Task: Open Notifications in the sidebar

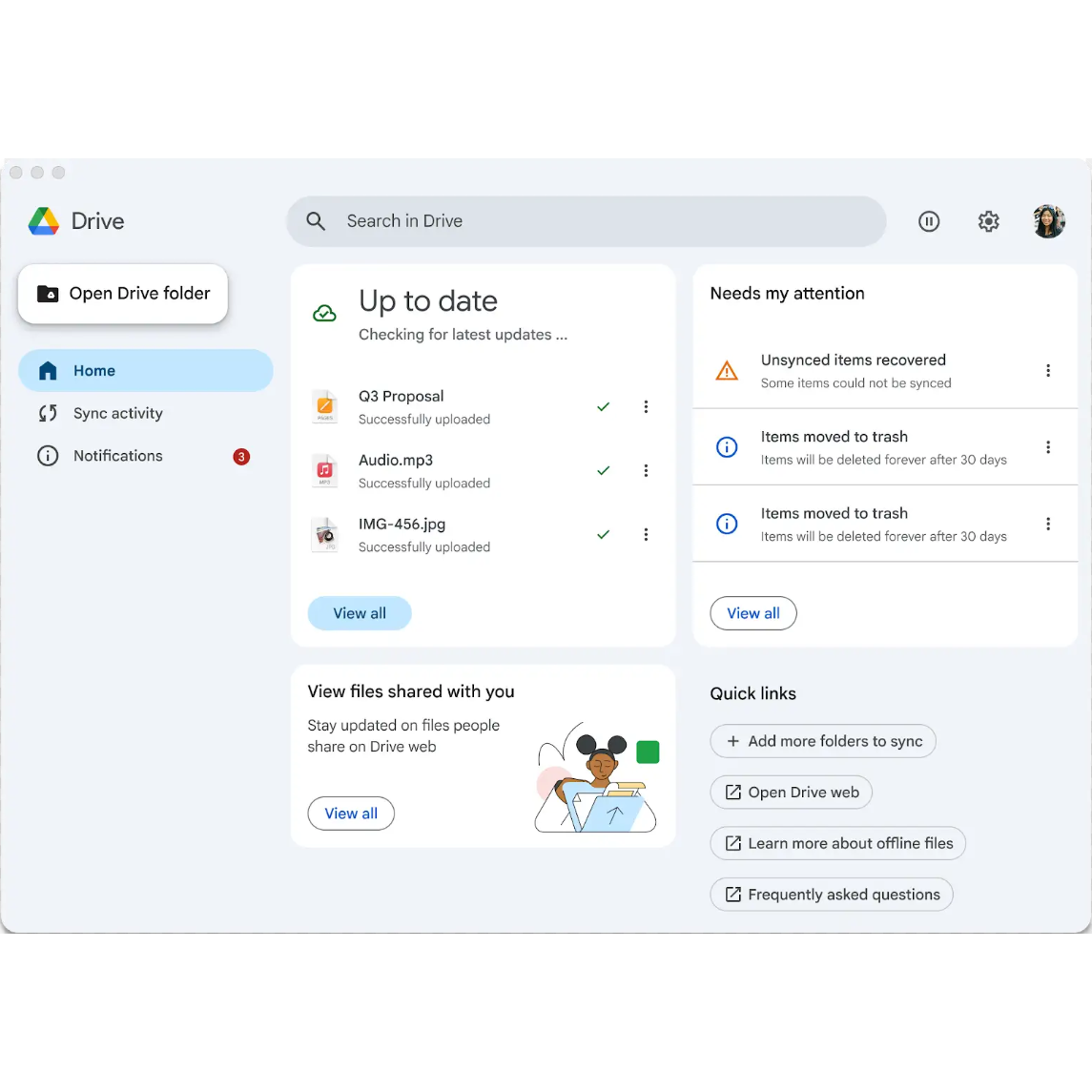Action: click(118, 456)
